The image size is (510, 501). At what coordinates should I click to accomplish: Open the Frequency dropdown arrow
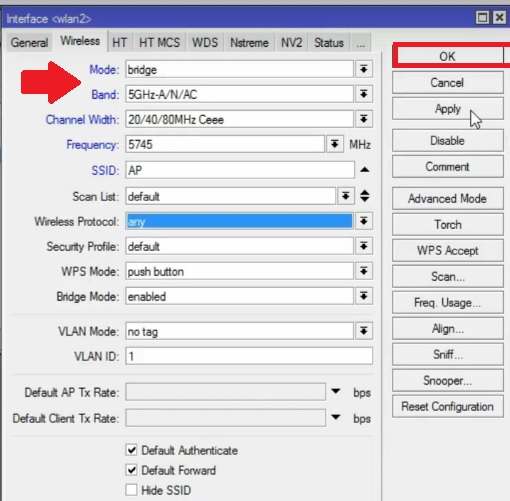(335, 144)
